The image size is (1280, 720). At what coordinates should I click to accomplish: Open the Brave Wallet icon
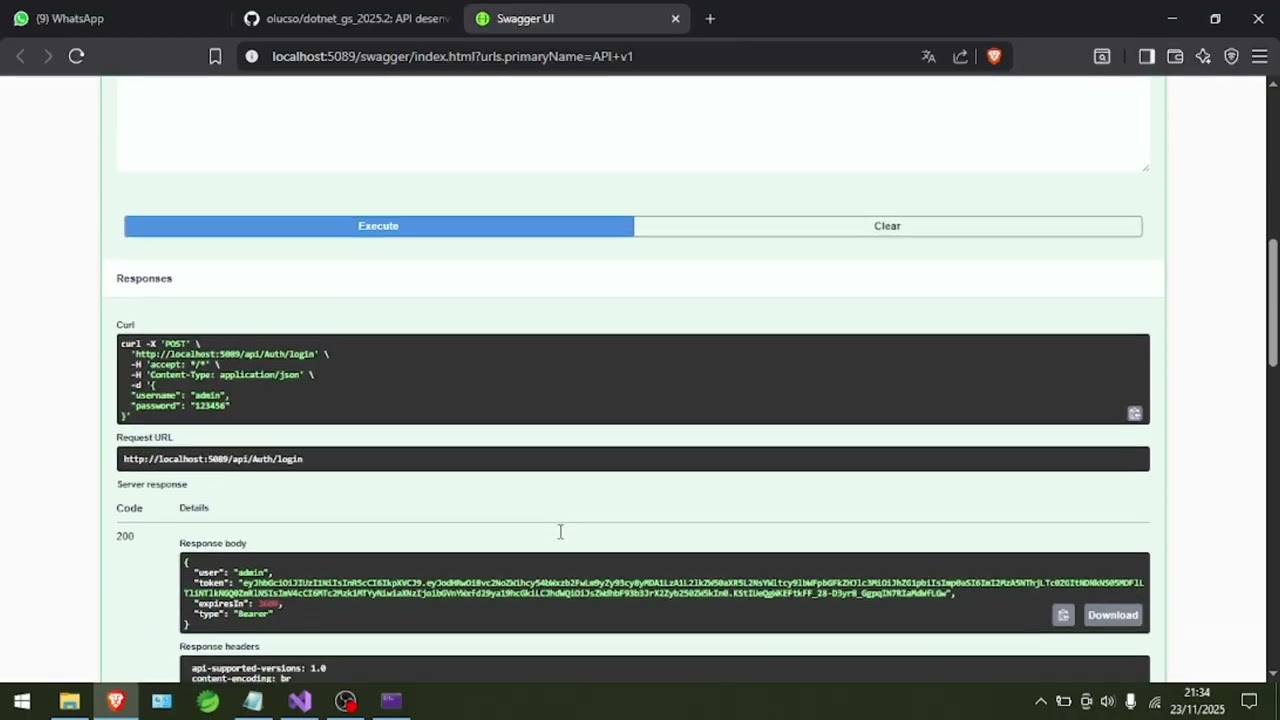pos(1175,57)
